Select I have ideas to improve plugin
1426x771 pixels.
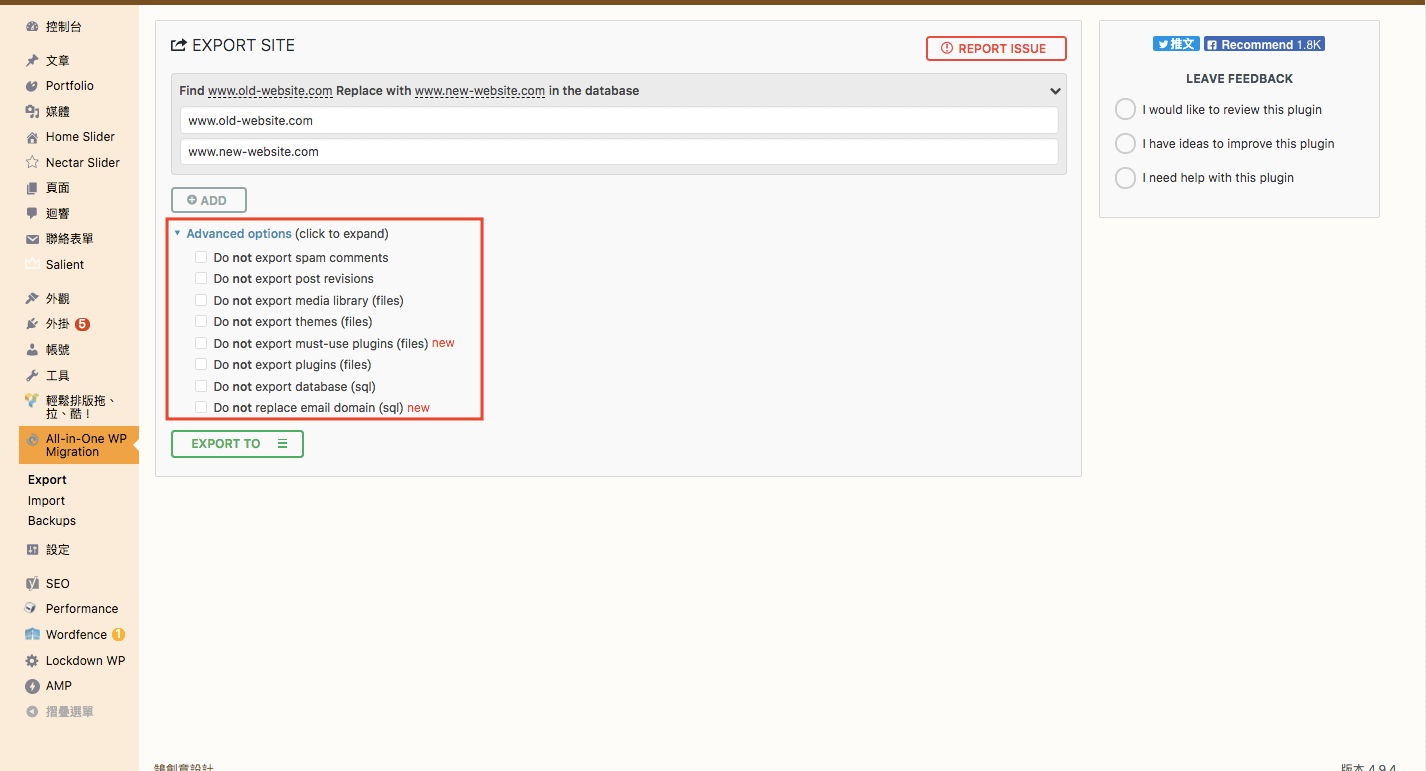[x=1125, y=143]
